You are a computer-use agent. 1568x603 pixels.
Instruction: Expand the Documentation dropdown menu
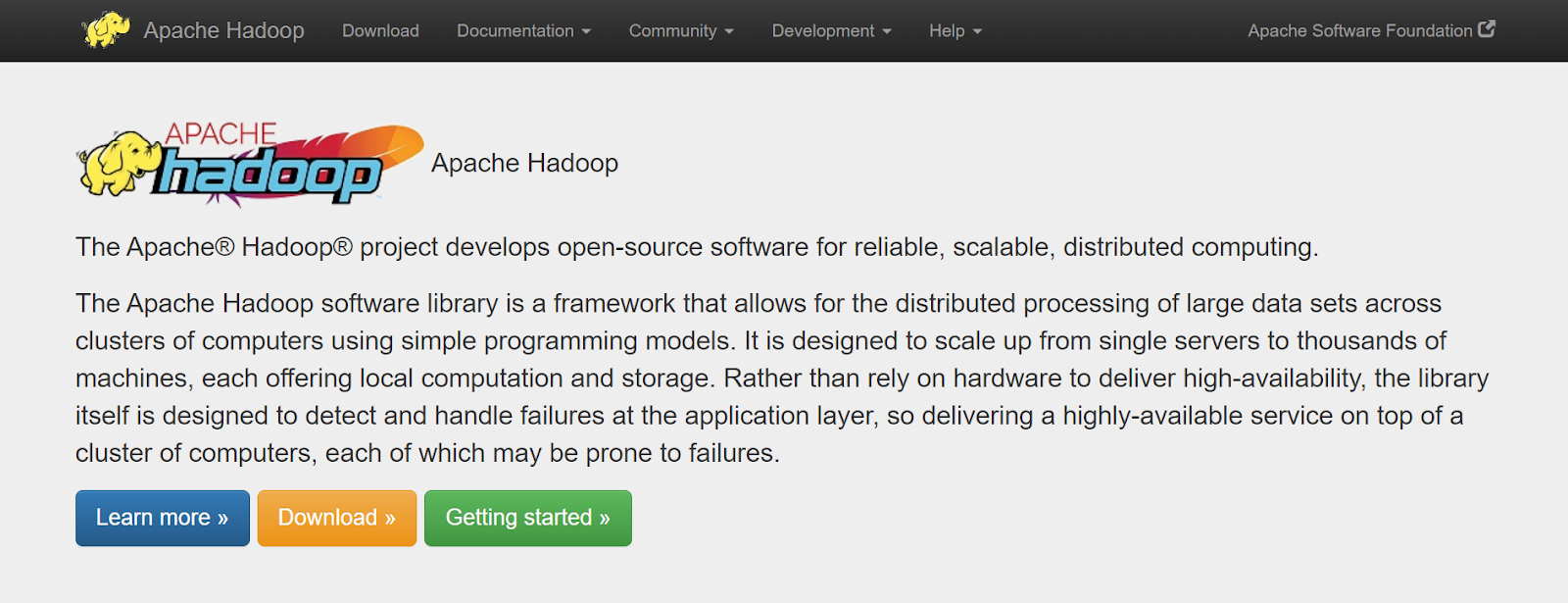pos(523,30)
